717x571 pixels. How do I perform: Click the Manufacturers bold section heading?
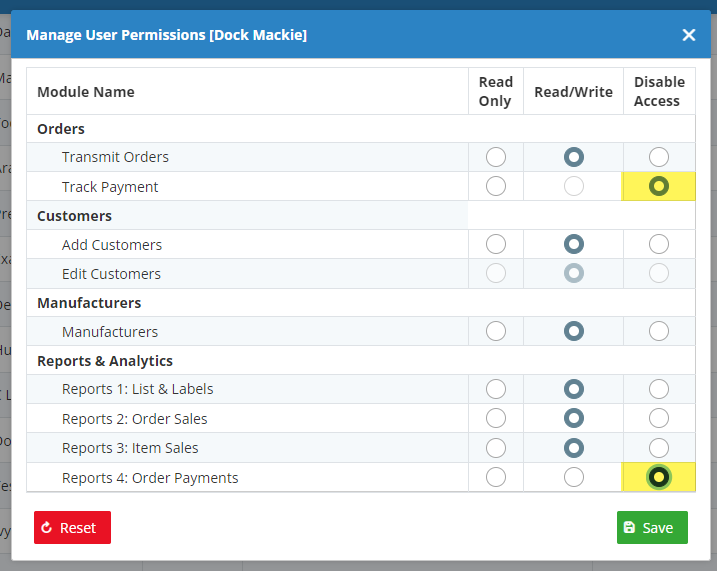tap(89, 303)
